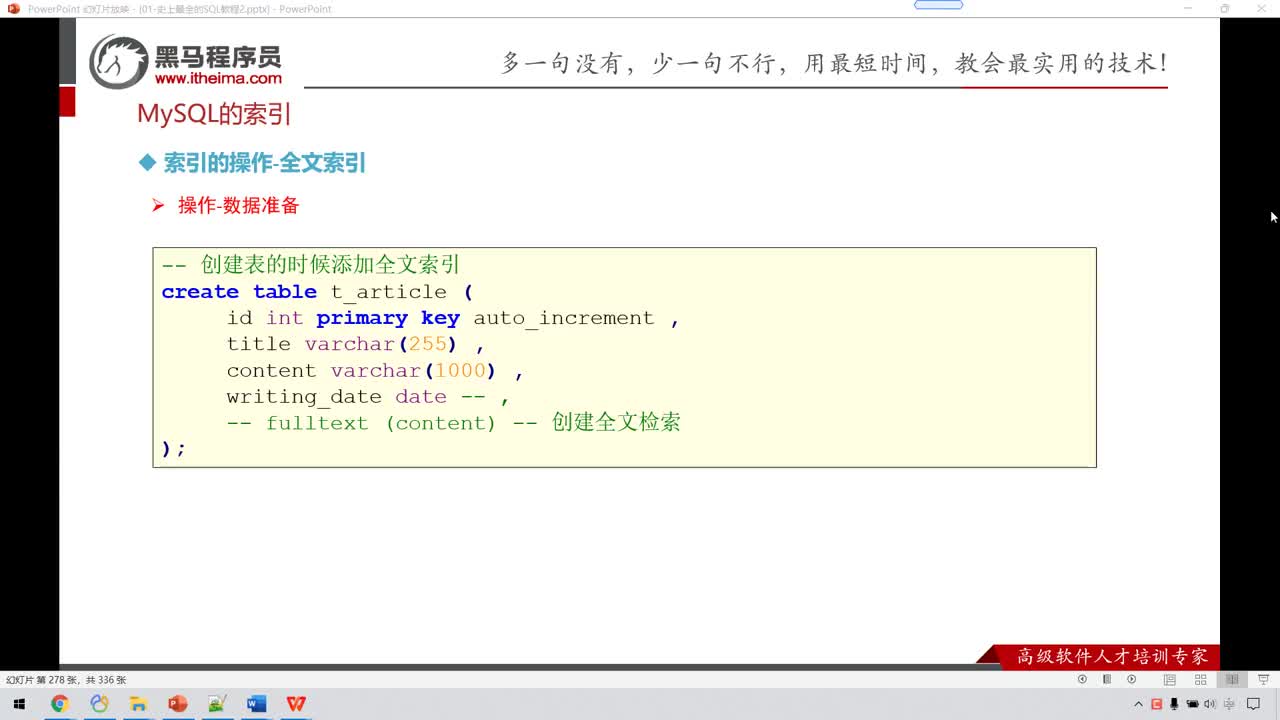The width and height of the screenshot is (1280, 720).
Task: Click the '操作-数据准备' subheading
Action: 239,206
